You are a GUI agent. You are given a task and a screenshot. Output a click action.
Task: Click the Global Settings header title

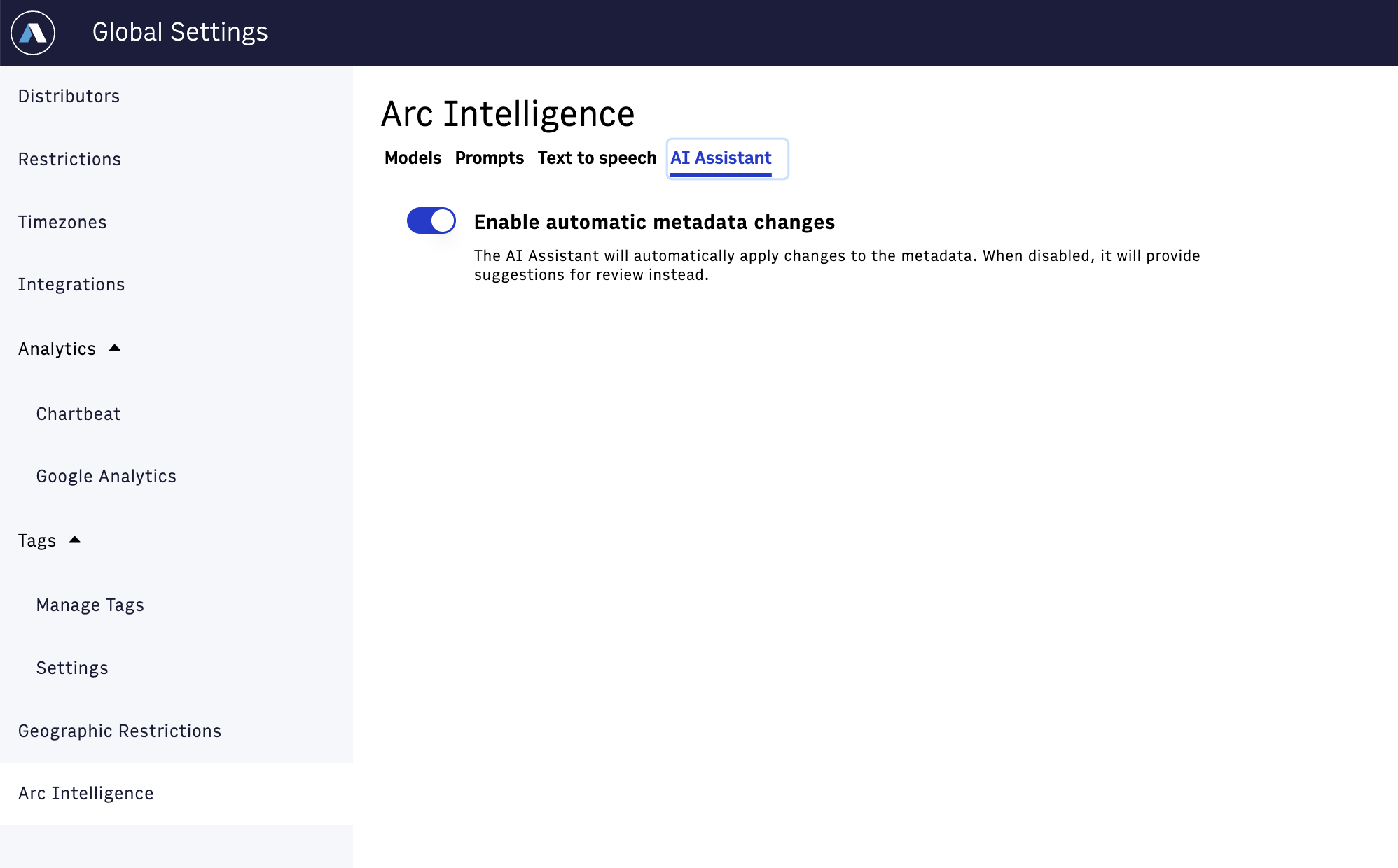pyautogui.click(x=180, y=31)
